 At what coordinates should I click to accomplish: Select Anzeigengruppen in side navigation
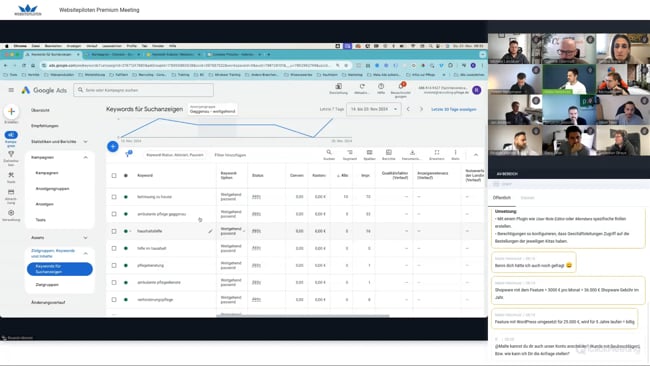[52, 189]
